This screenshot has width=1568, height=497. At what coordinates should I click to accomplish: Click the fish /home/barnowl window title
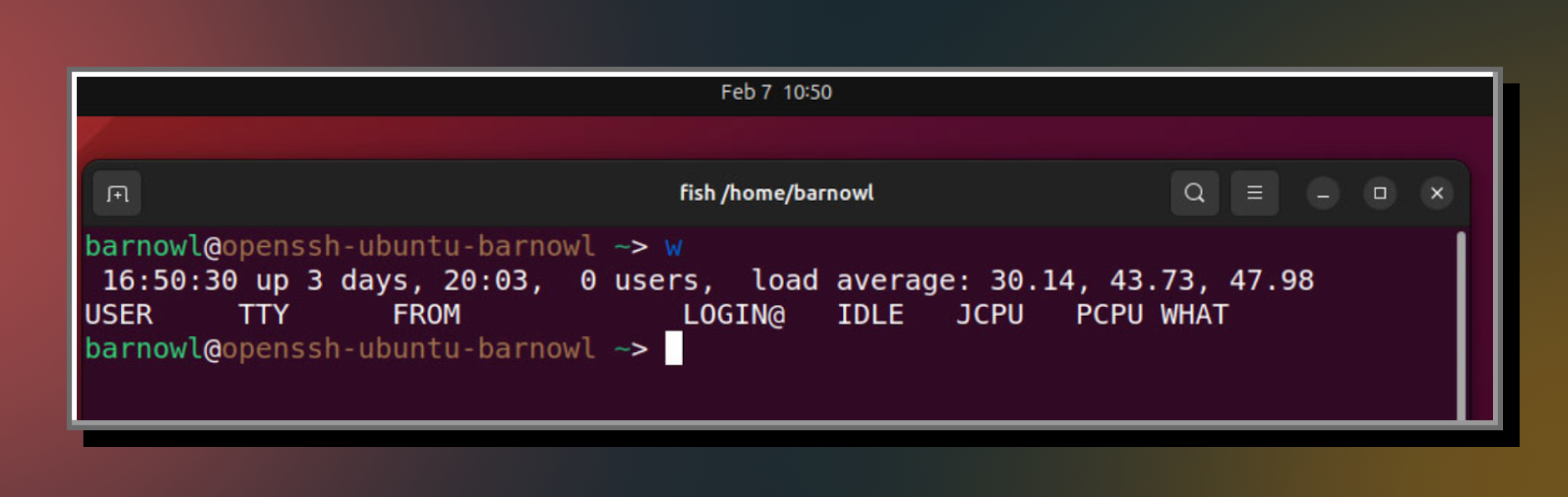click(x=776, y=193)
